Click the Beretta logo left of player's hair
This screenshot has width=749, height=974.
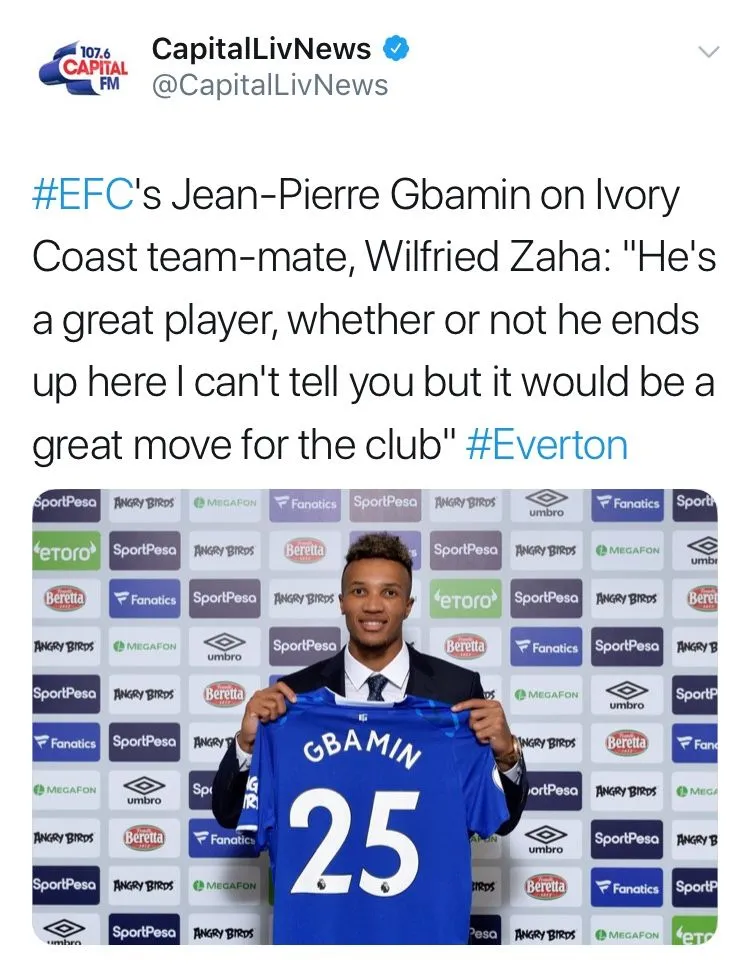coord(304,551)
